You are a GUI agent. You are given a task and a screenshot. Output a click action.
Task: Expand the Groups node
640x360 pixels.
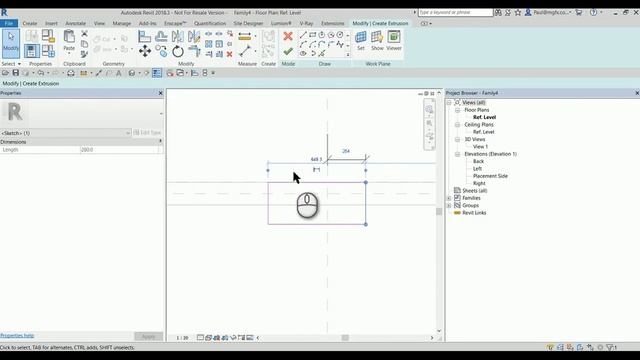449,205
